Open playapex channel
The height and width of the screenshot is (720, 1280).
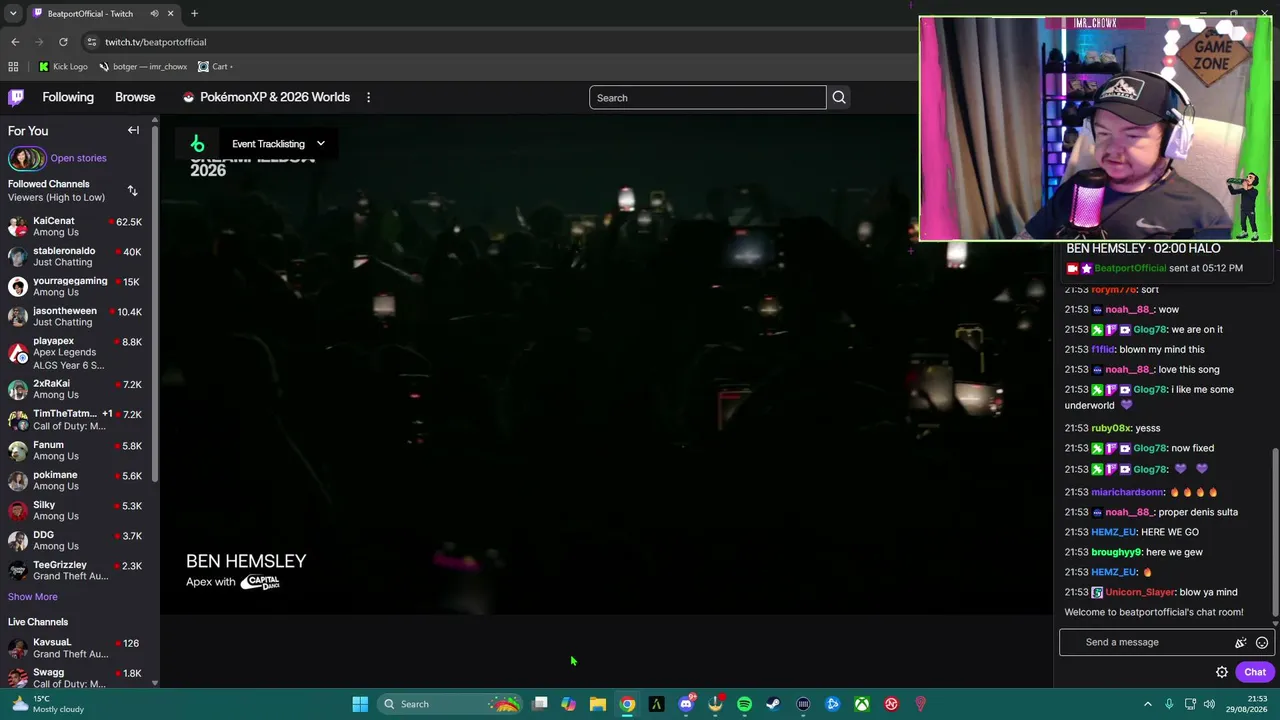pos(75,353)
